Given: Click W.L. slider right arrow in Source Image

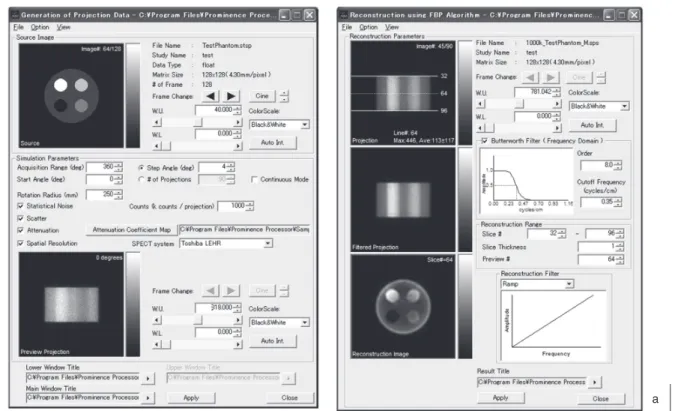Looking at the screenshot, I should coord(237,147).
